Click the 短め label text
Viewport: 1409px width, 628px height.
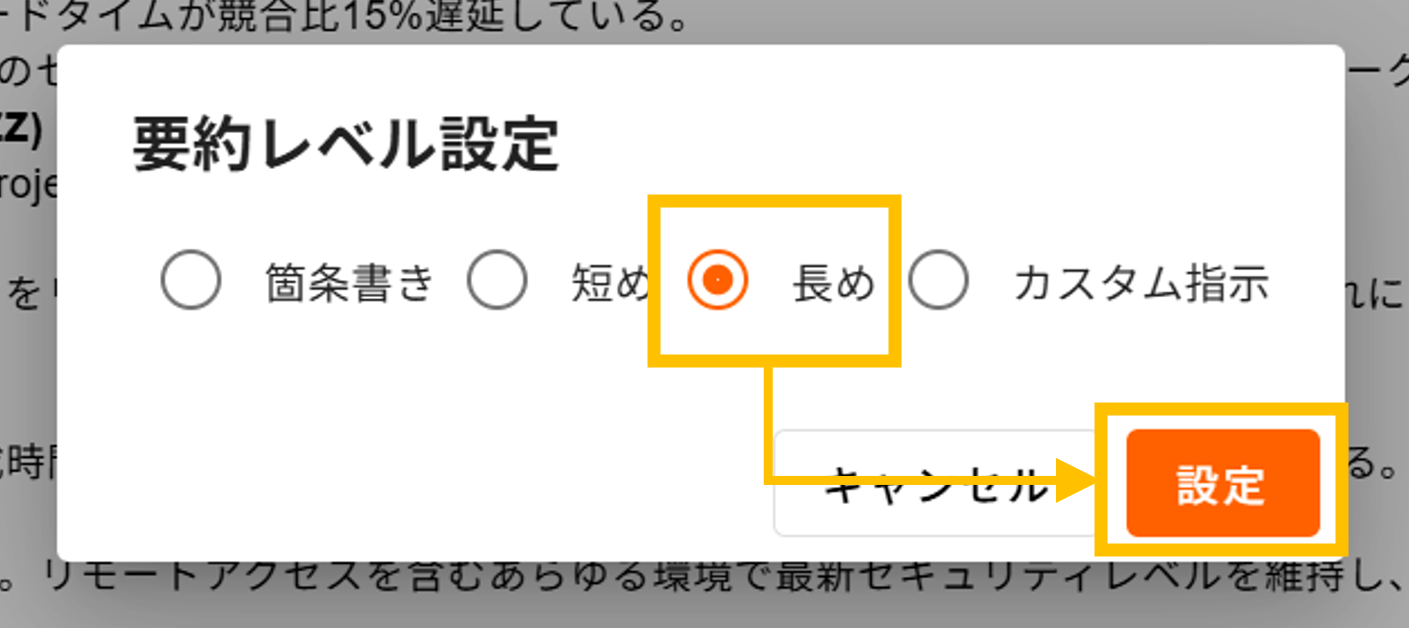point(610,283)
